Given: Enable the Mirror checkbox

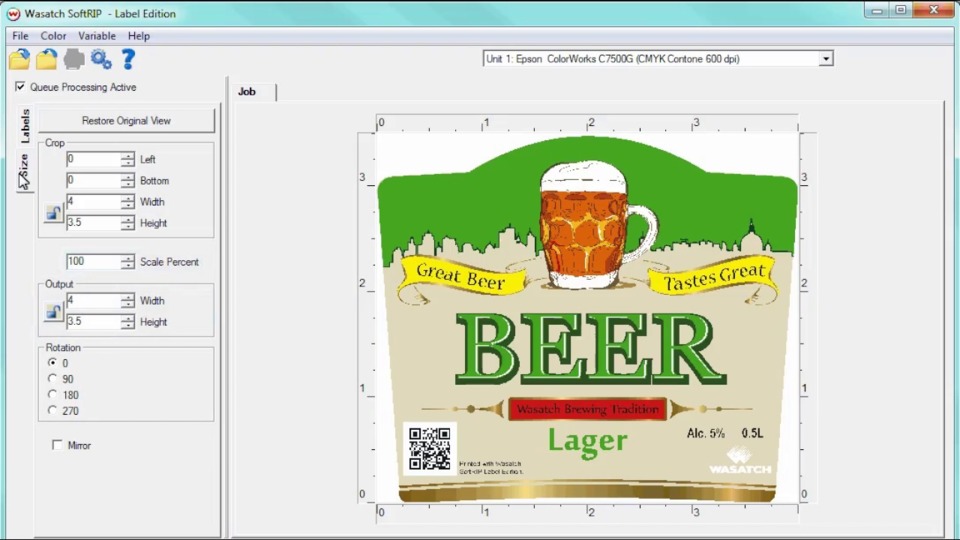Looking at the screenshot, I should pos(57,445).
